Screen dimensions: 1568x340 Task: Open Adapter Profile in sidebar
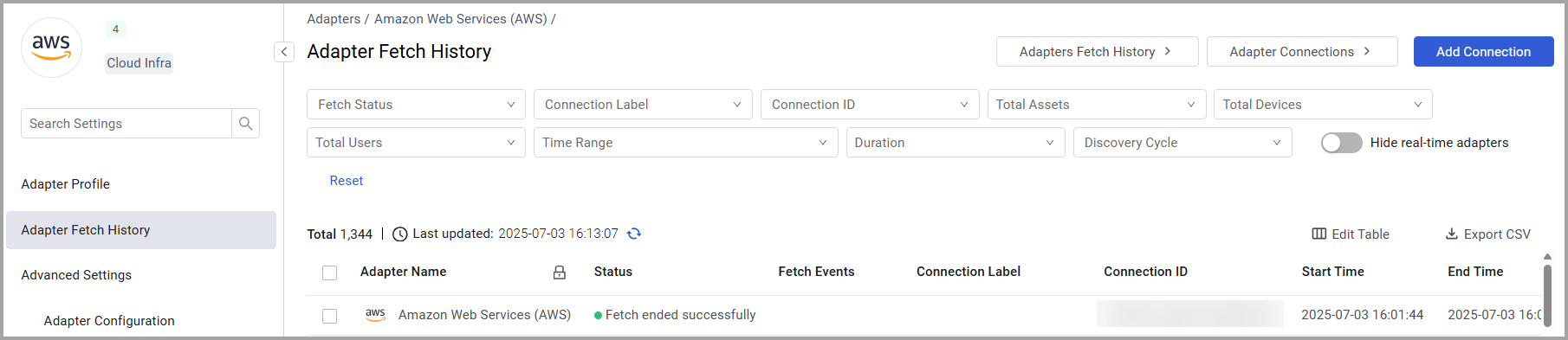click(66, 184)
